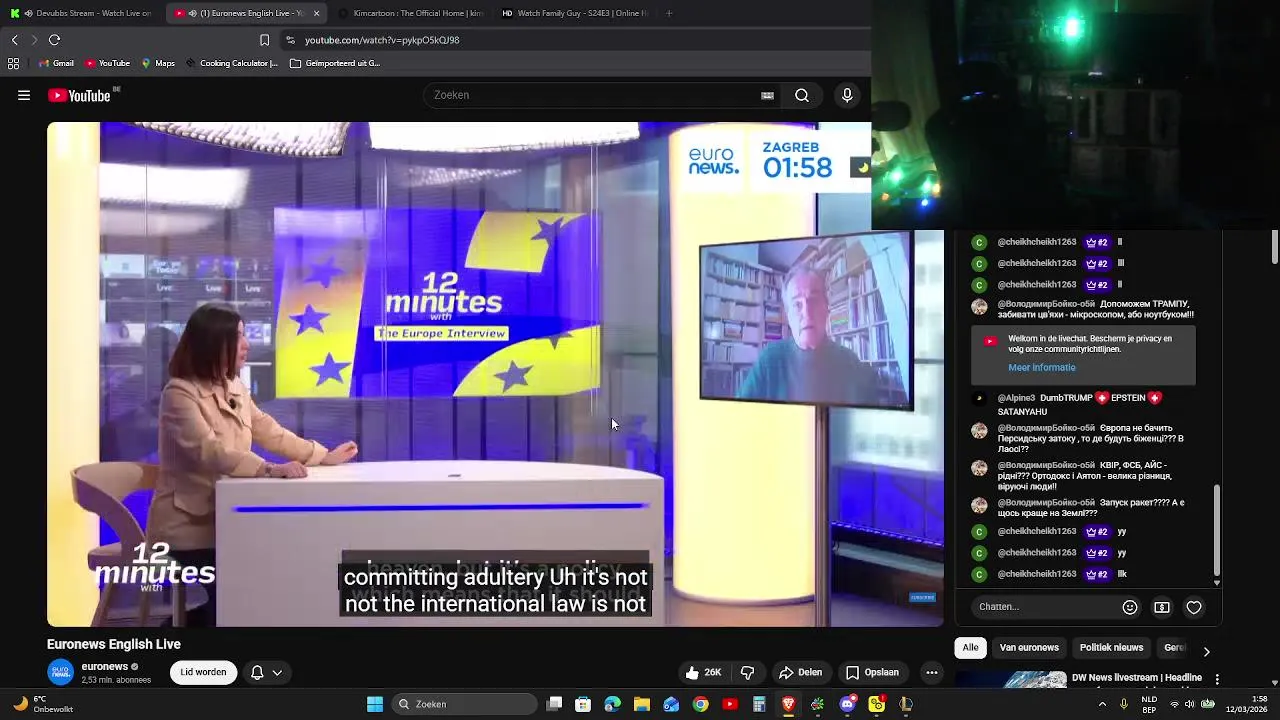Screen dimensions: 1280x720
Task: Open the on-screen keyboard icon in search box
Action: point(767,95)
